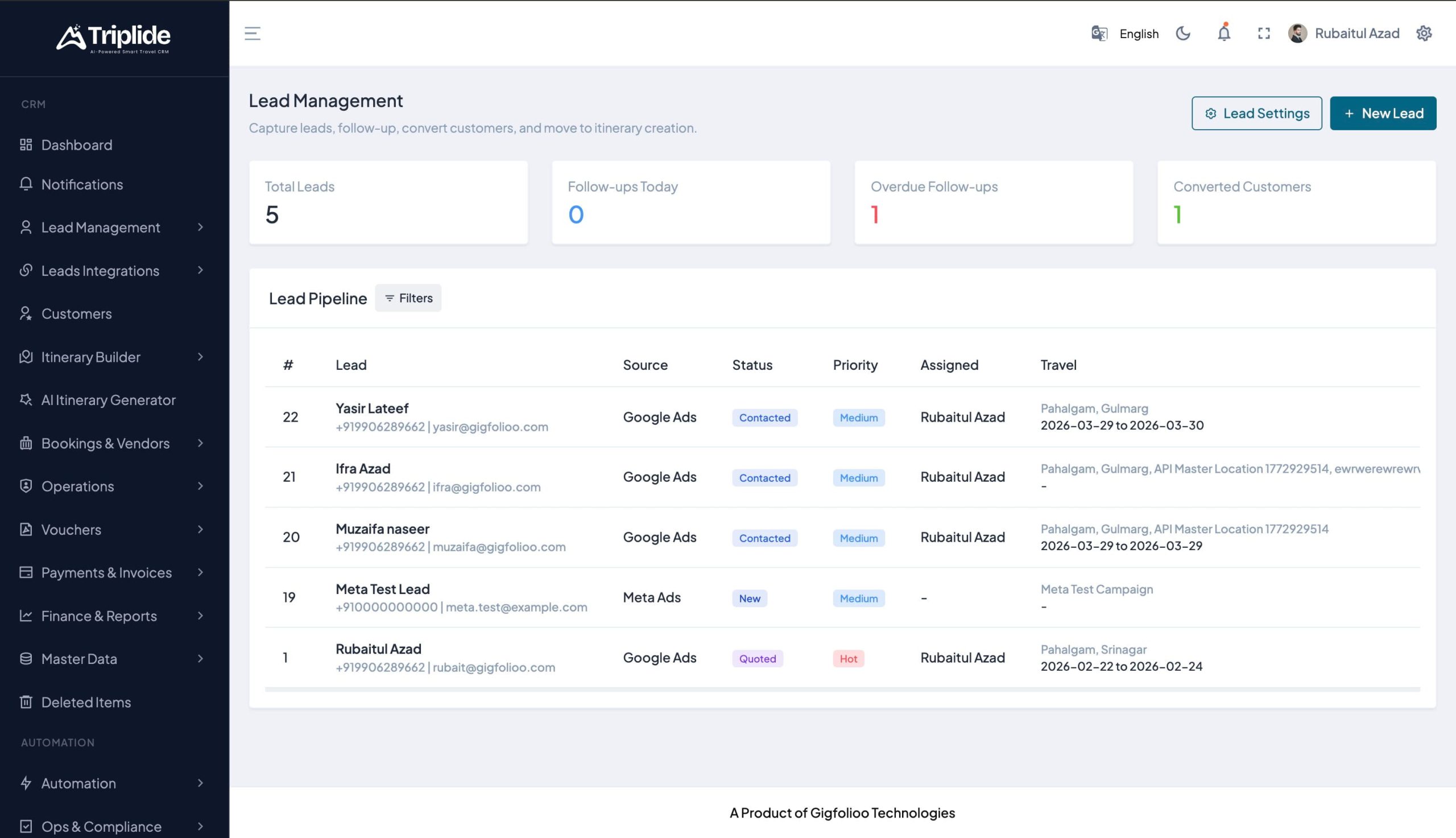
Task: Expand the Payments & Invoices submenu
Action: [x=200, y=572]
